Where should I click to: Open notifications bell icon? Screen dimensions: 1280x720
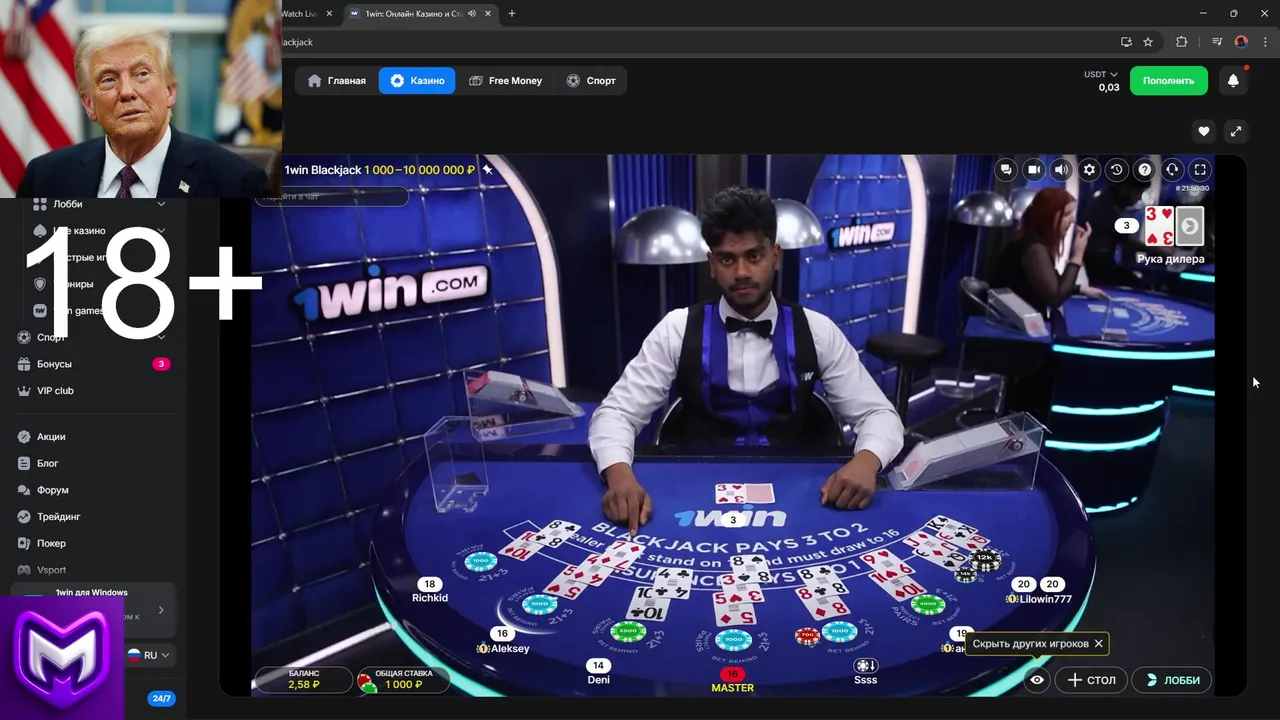1233,81
